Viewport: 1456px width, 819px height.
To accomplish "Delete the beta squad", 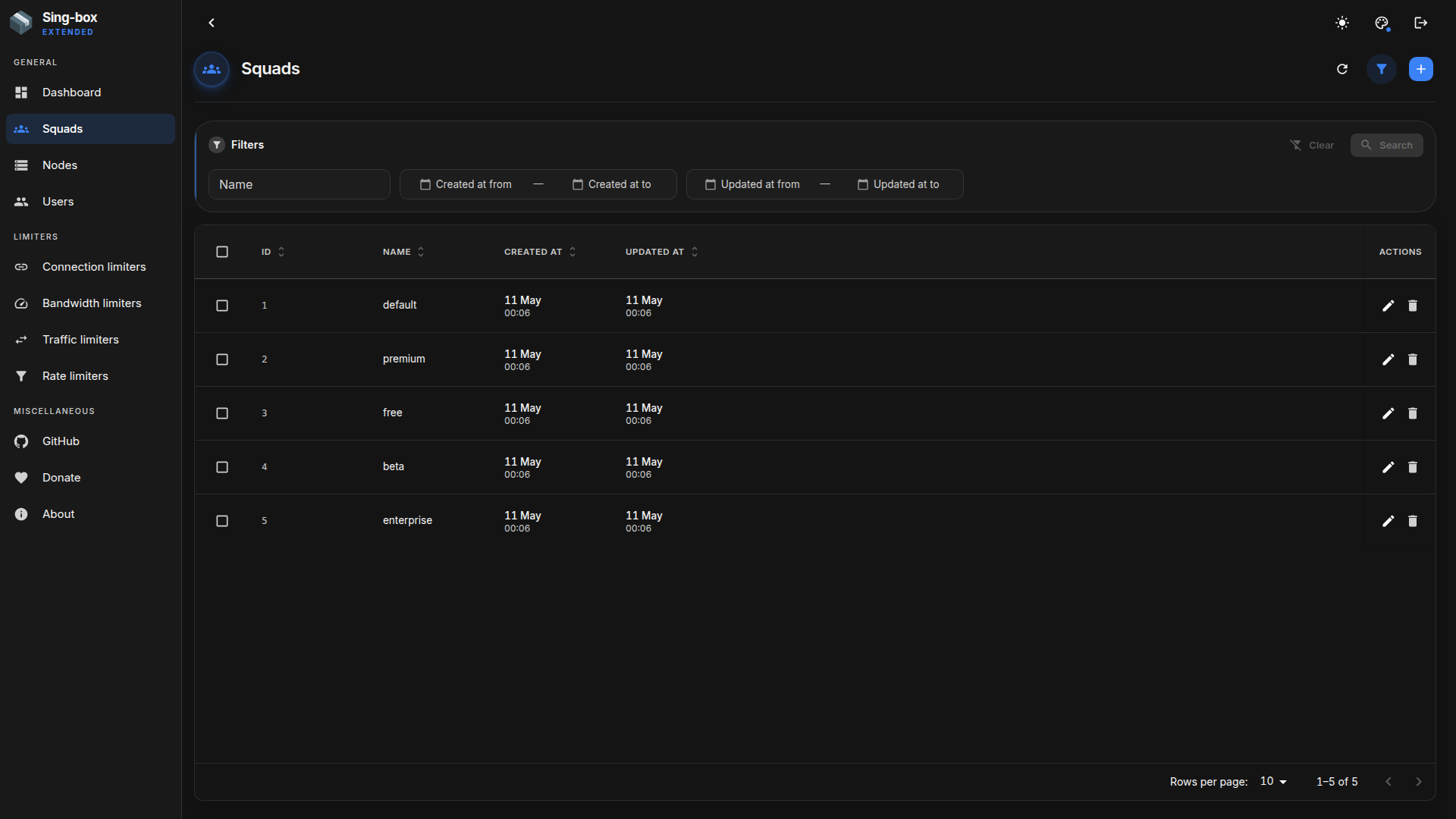I will 1413,467.
